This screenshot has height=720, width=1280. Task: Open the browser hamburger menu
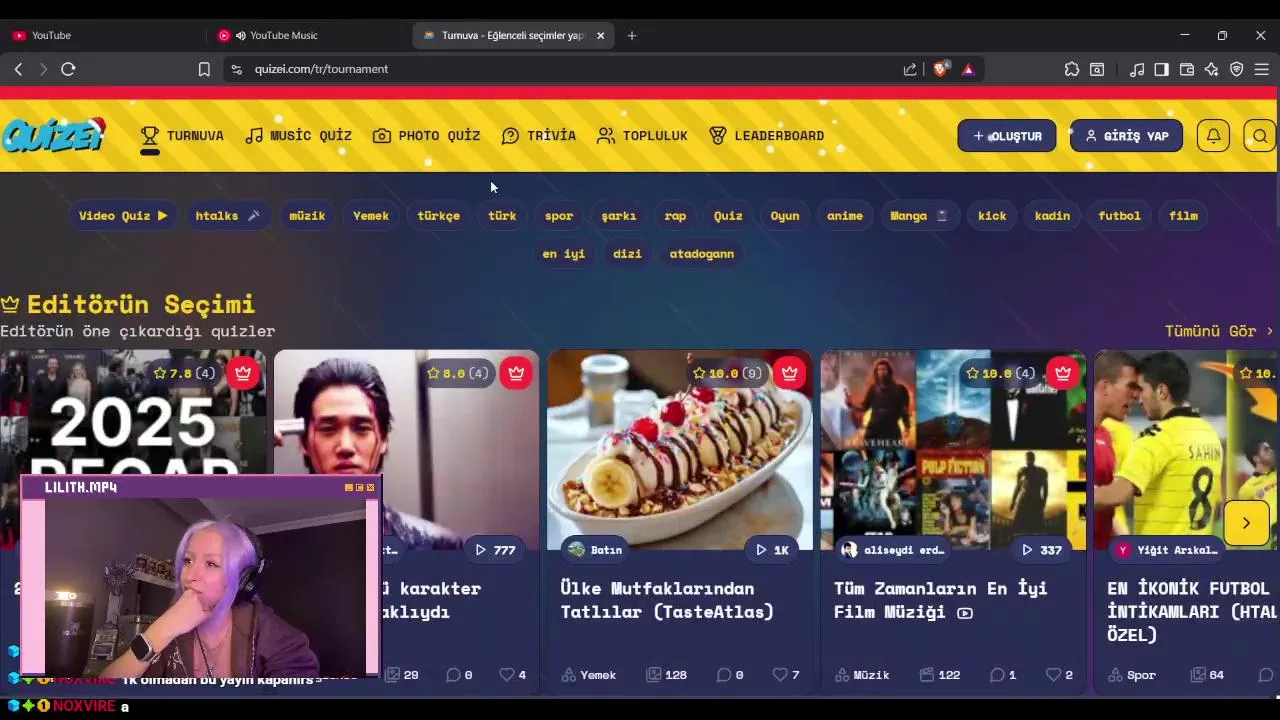[x=1261, y=69]
